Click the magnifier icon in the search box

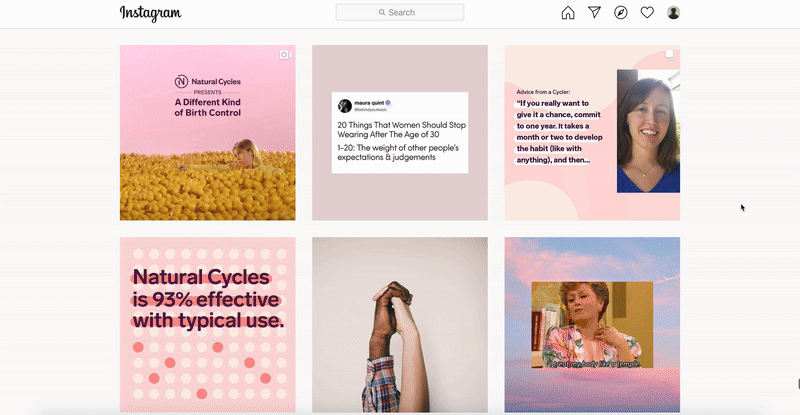(x=382, y=12)
